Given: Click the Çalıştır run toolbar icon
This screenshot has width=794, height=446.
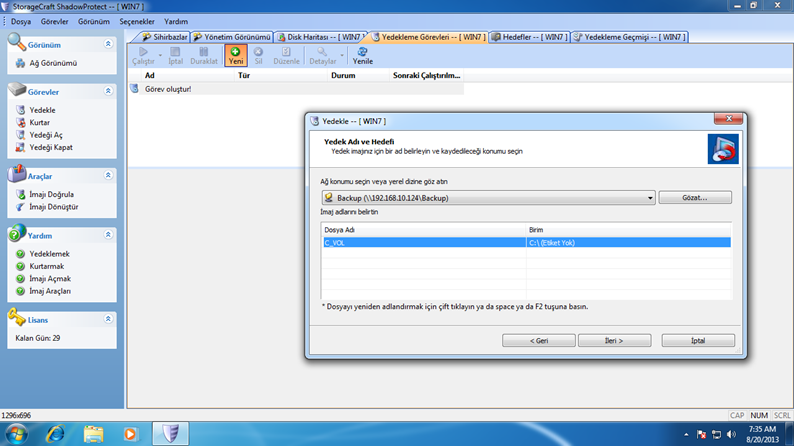Looking at the screenshot, I should pos(143,56).
